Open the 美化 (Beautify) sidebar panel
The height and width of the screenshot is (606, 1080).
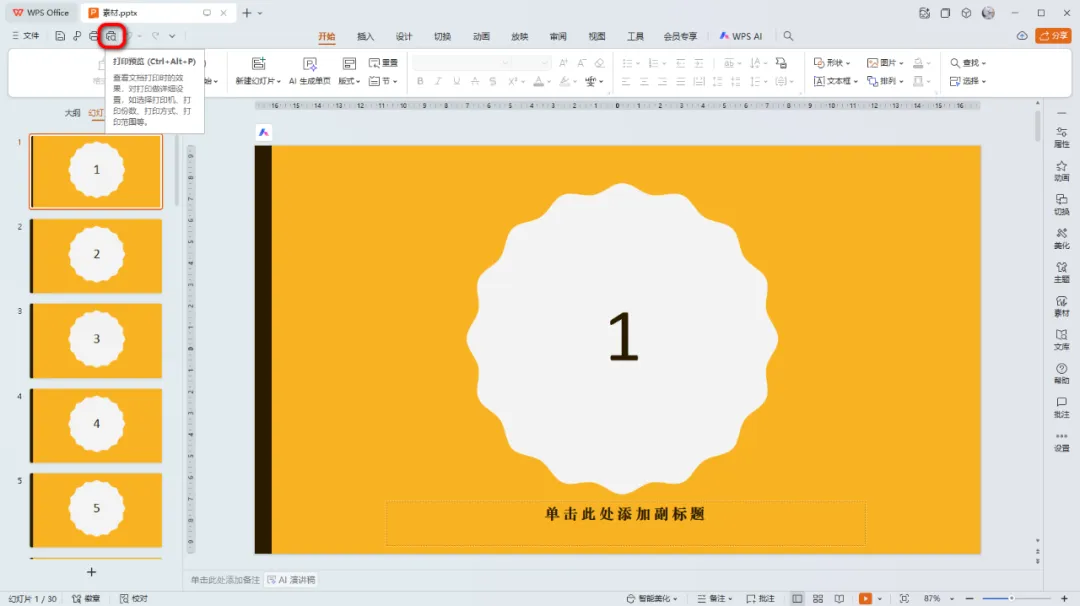[1061, 238]
